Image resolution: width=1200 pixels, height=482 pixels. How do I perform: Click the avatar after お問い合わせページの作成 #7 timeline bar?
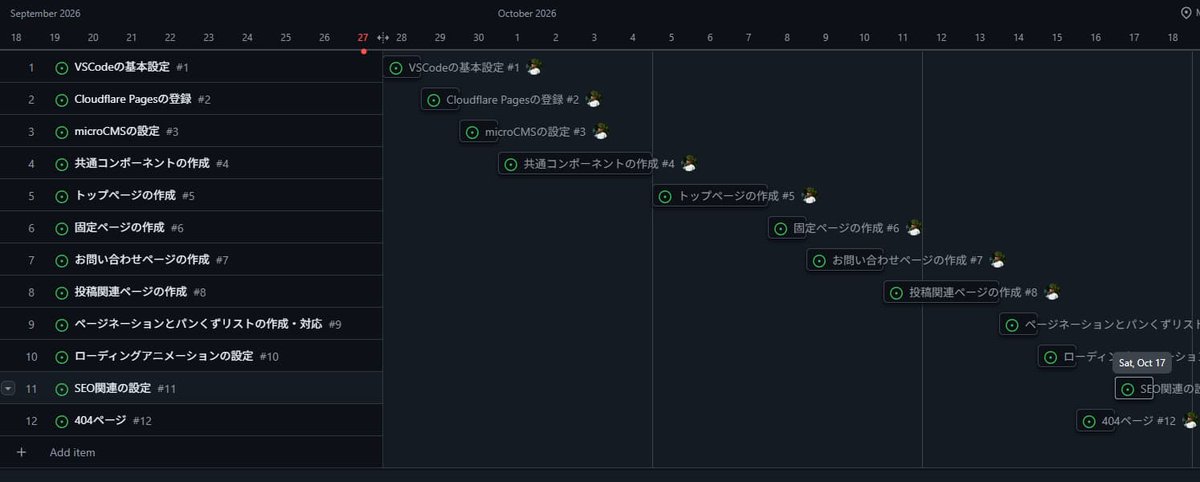(997, 260)
